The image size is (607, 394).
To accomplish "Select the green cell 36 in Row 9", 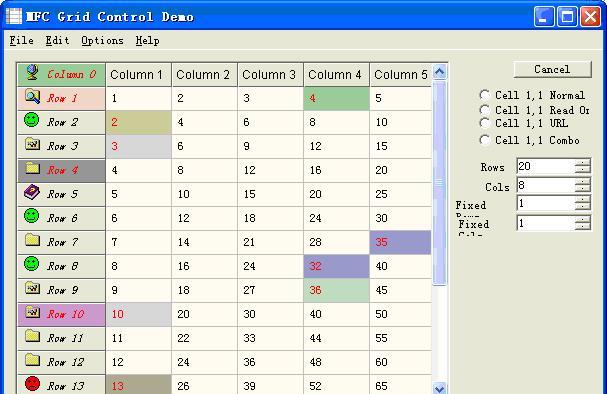I will 337,291.
